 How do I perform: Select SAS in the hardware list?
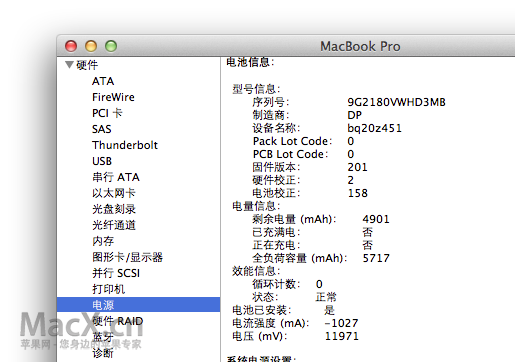pos(102,129)
